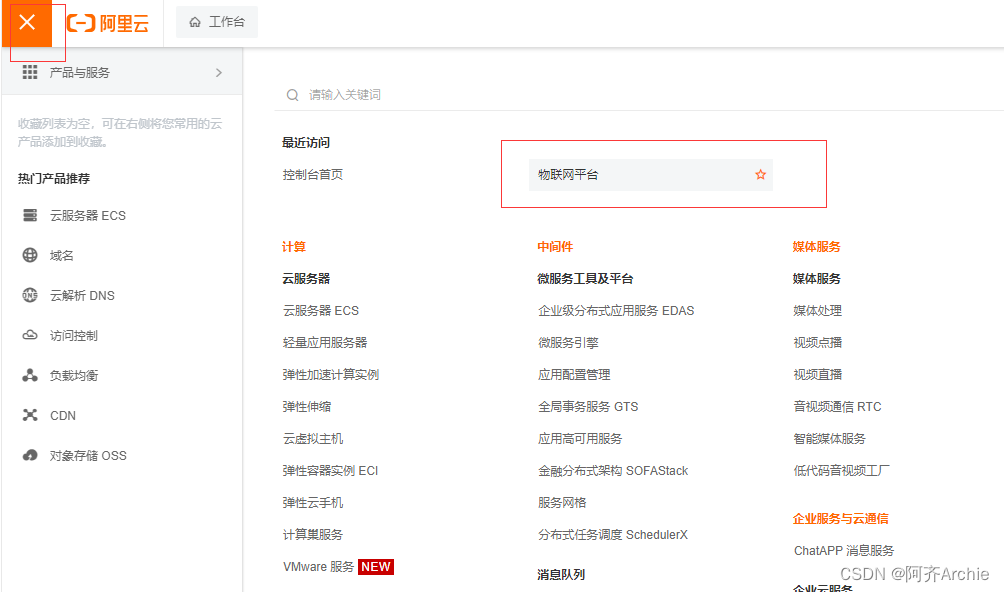1004x592 pixels.
Task: Open 弹性云手机
Action: [312, 502]
